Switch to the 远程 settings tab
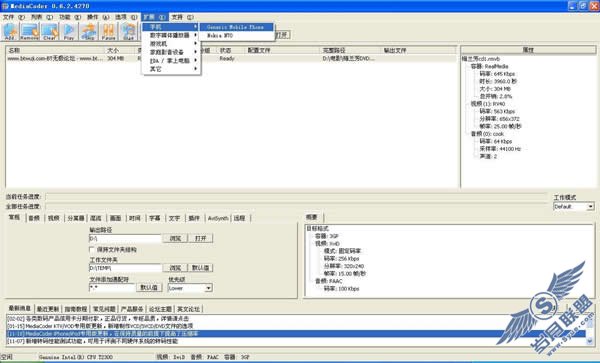 pyautogui.click(x=240, y=218)
